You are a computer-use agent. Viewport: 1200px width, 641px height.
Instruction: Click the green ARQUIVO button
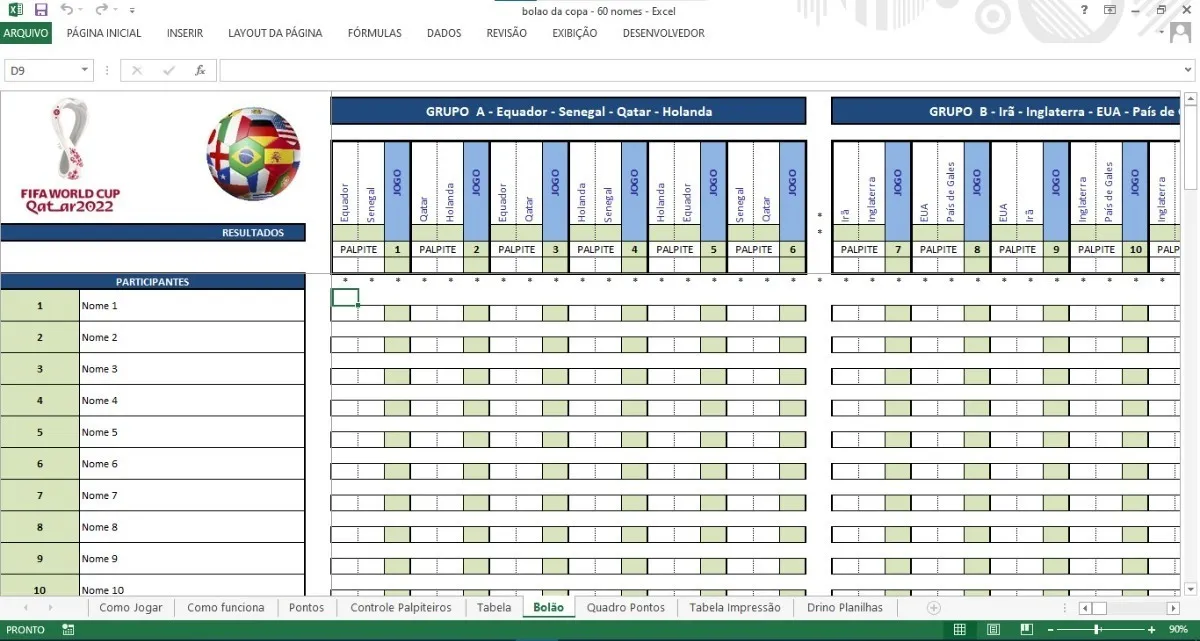tap(26, 33)
